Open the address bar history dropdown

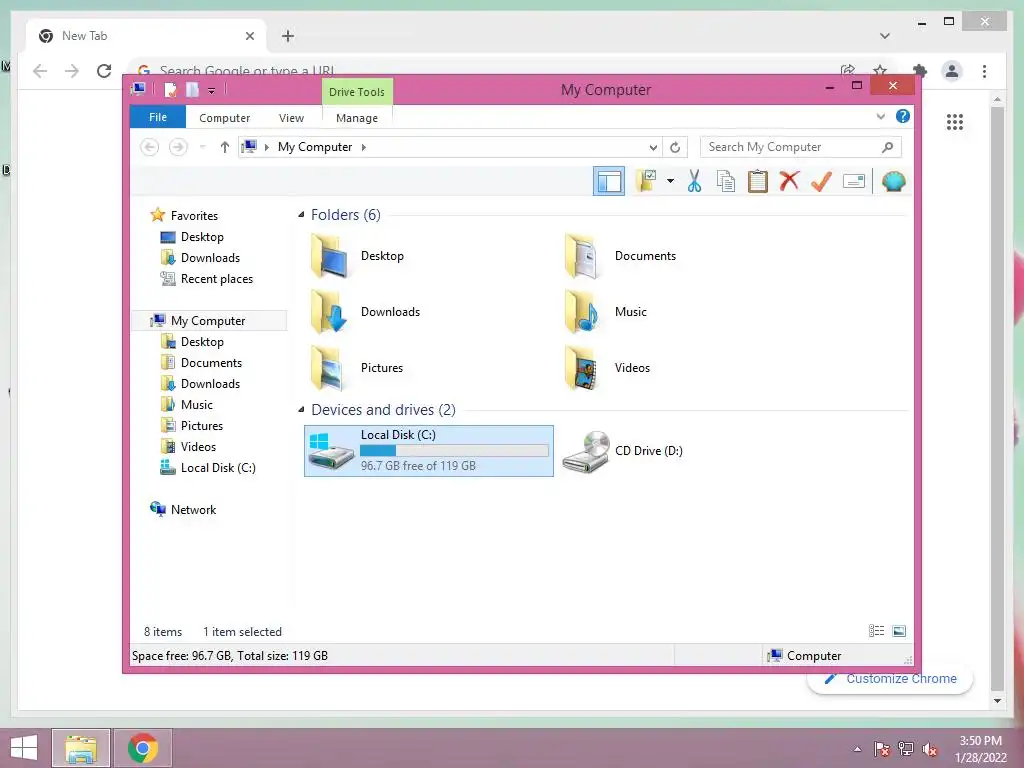[653, 147]
